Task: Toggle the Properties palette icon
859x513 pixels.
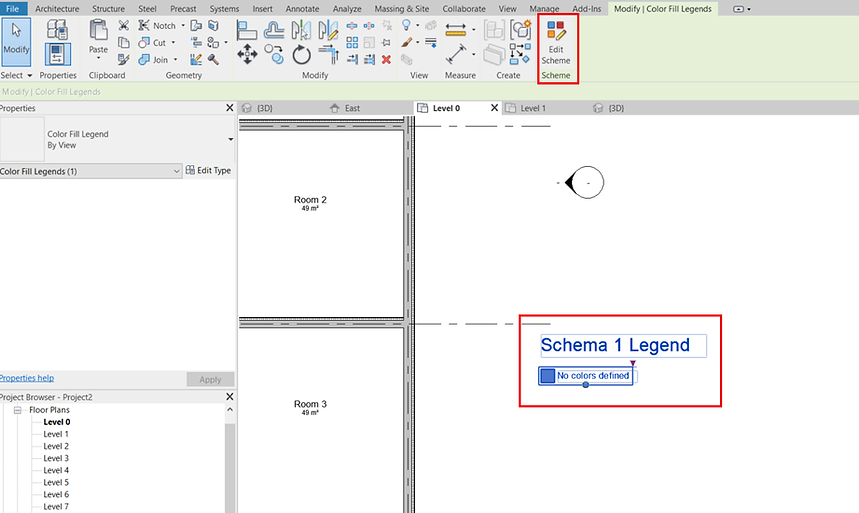Action: (58, 55)
